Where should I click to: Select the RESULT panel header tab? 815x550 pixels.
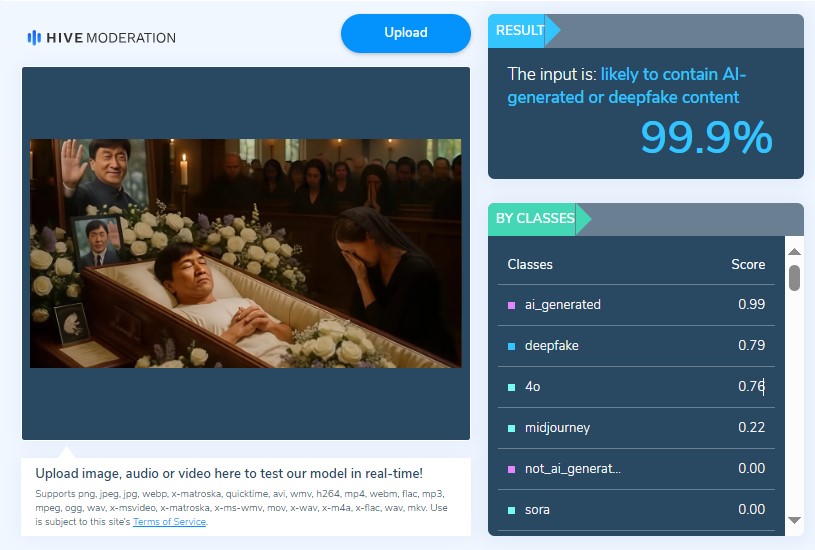520,31
